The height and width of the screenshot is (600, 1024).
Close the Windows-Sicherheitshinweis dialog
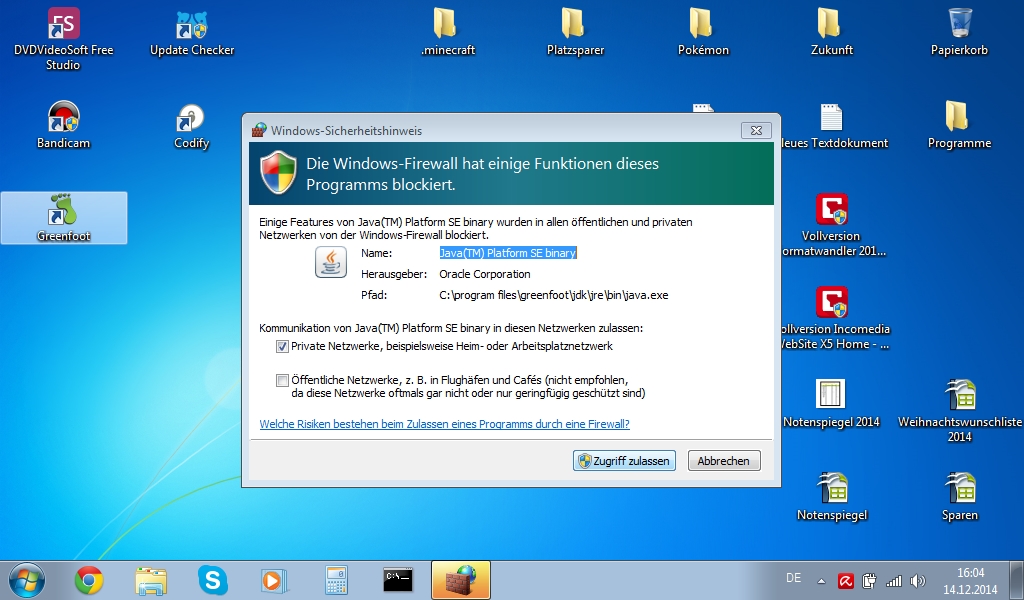(756, 131)
